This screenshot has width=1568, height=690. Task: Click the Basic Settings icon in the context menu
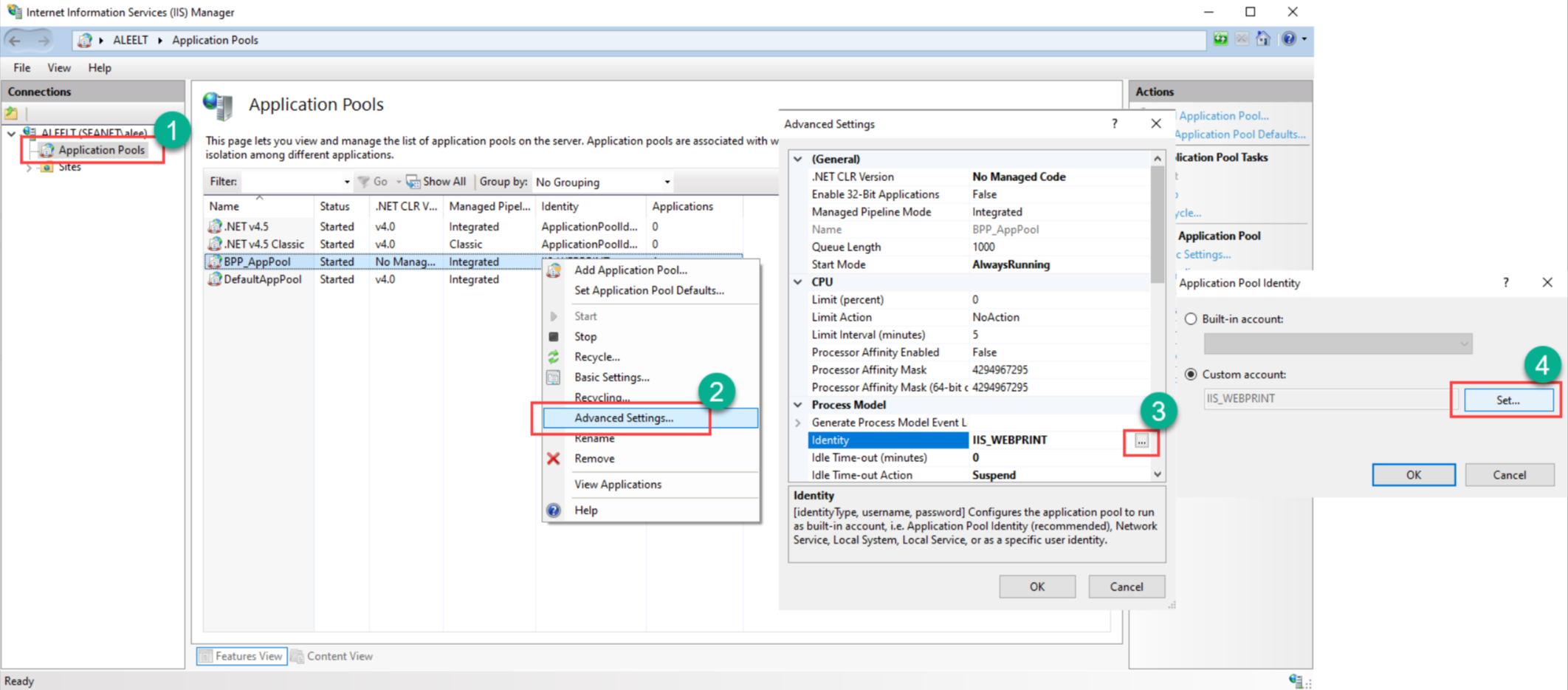pos(554,378)
